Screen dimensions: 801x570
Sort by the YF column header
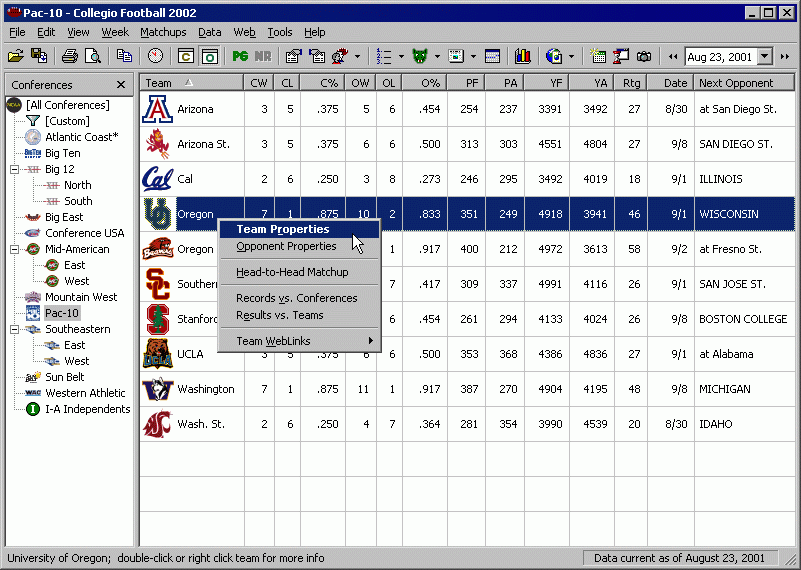(546, 83)
